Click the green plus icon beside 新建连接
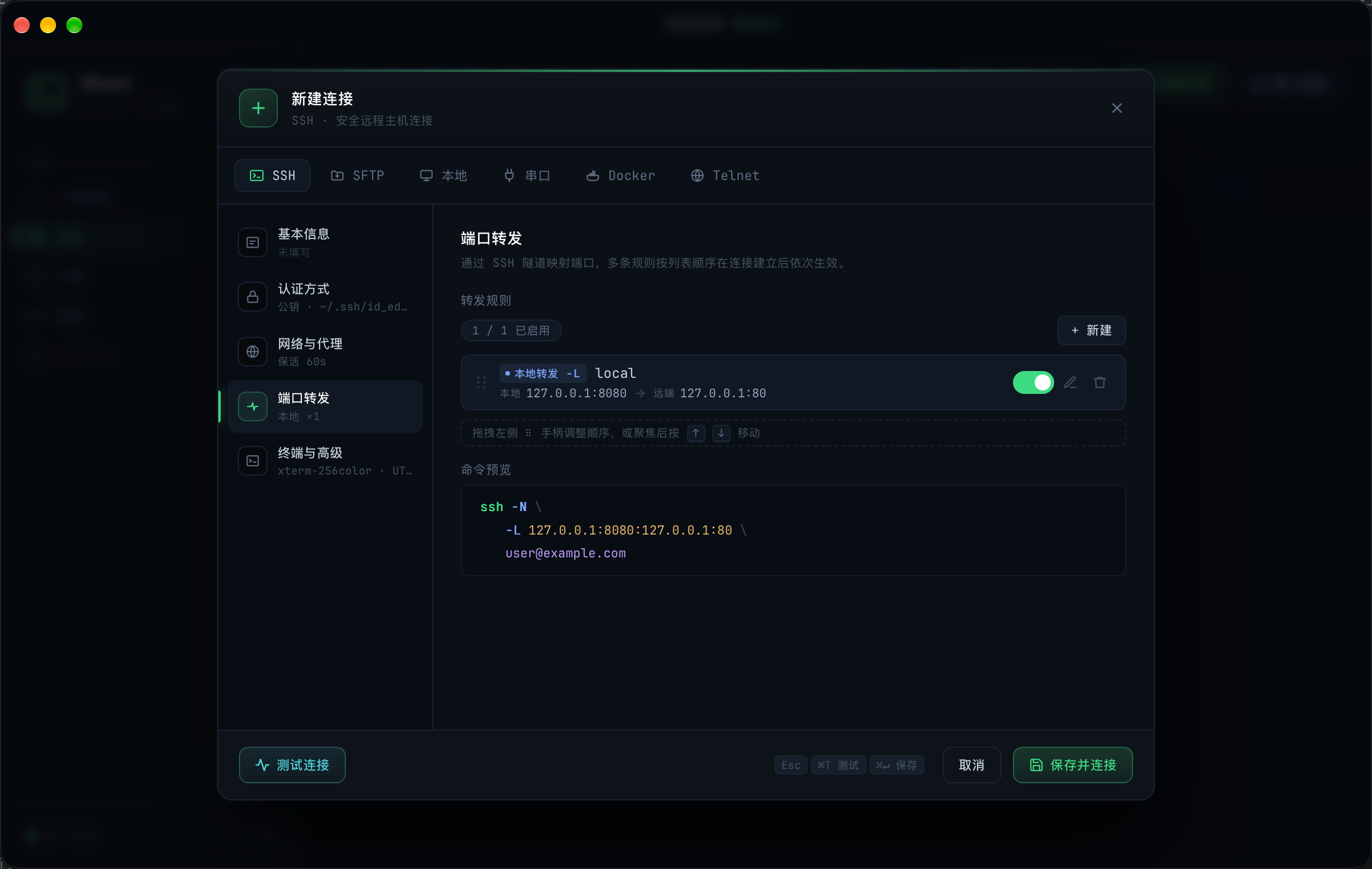The height and width of the screenshot is (869, 1372). tap(258, 108)
